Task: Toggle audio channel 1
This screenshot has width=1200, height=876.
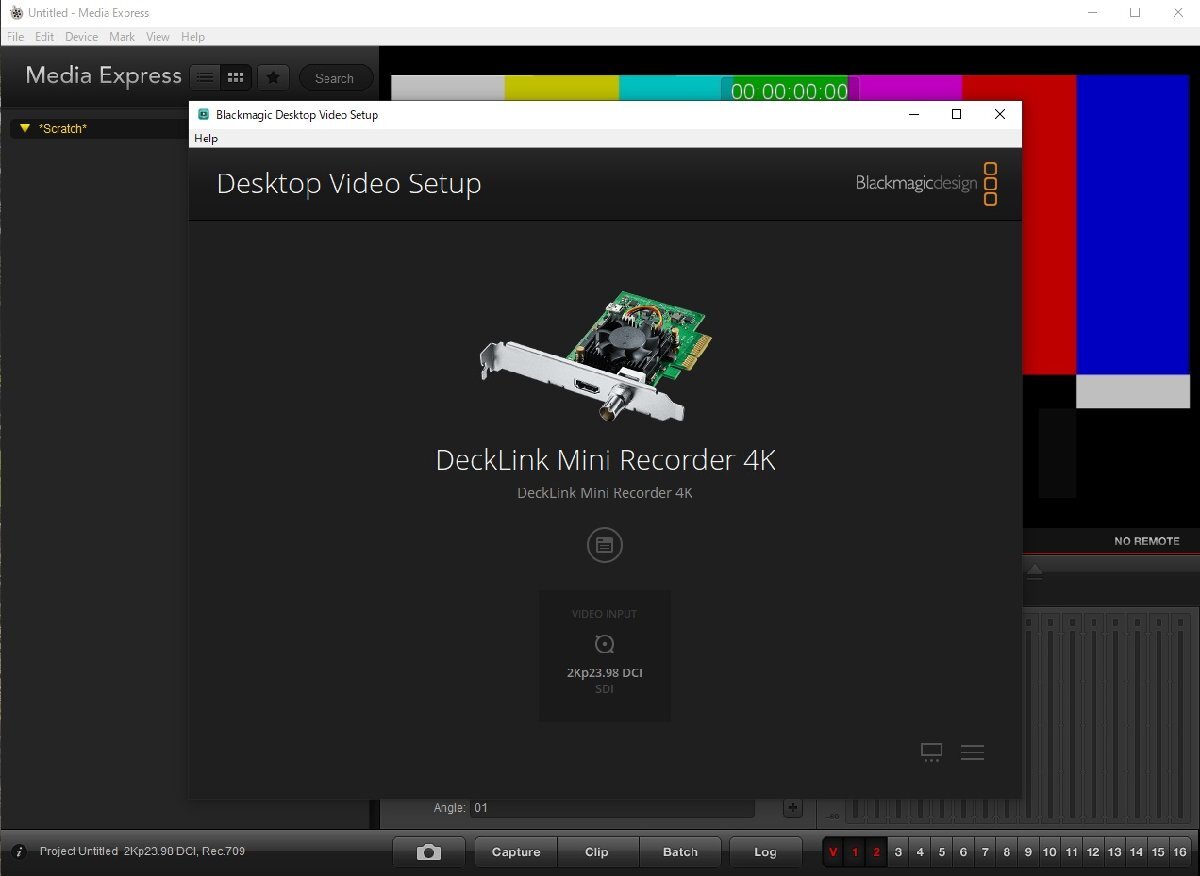Action: point(855,852)
